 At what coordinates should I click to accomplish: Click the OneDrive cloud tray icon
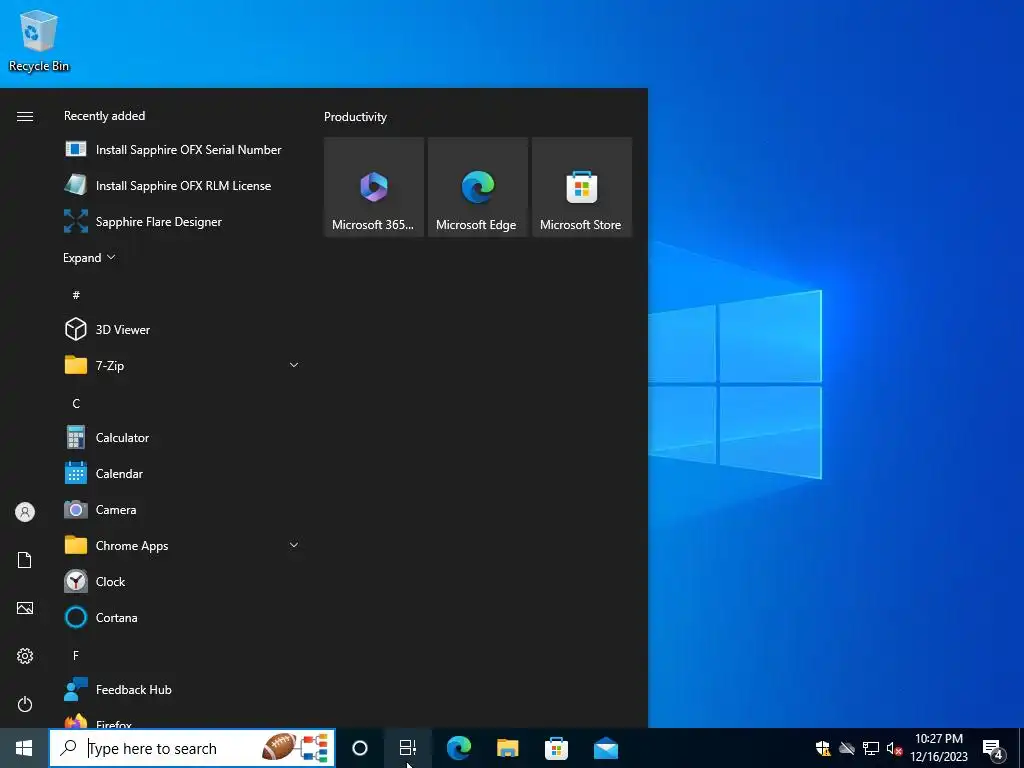tap(847, 748)
